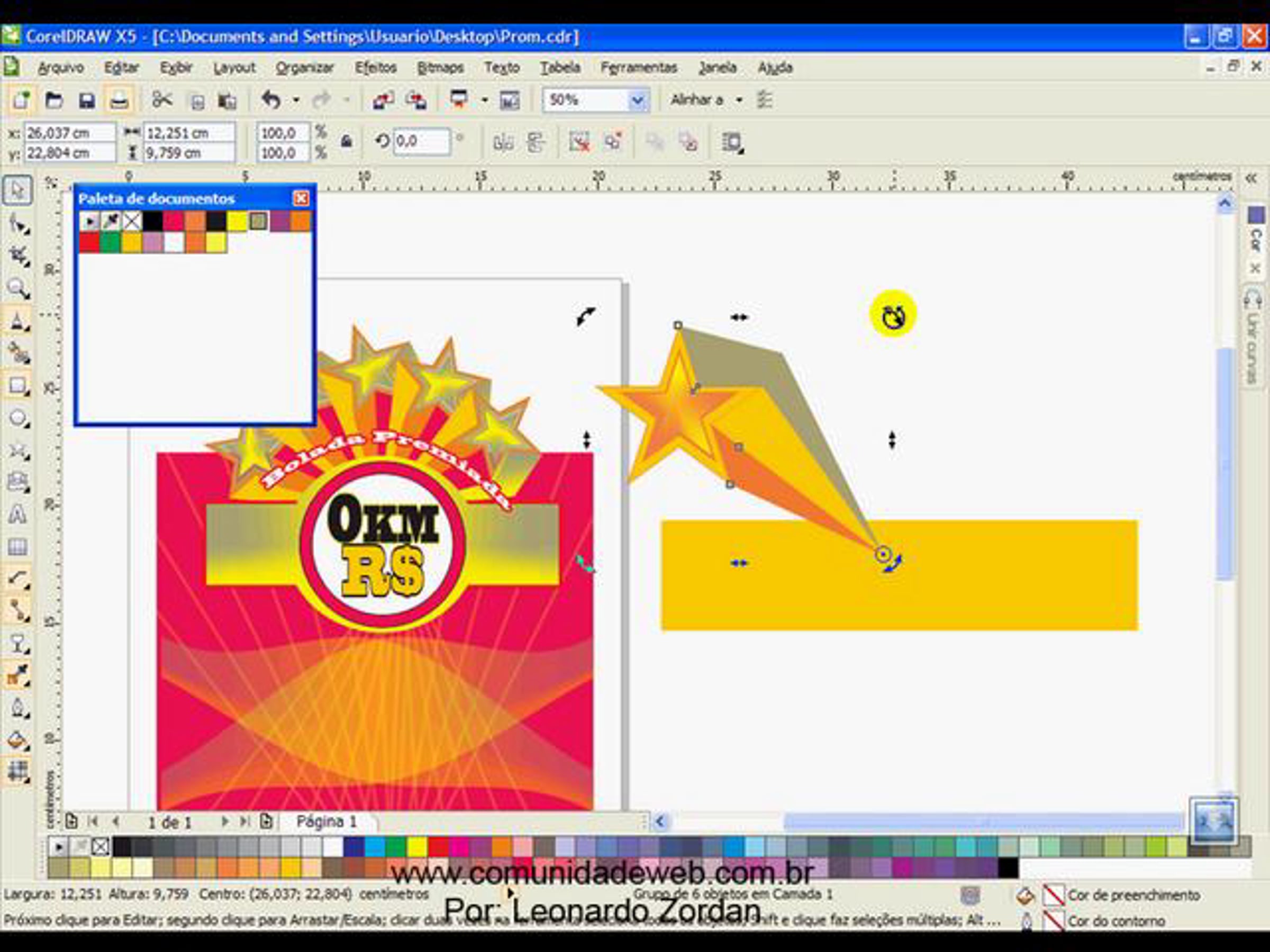This screenshot has height=952, width=1270.
Task: Select the Rectangle tool
Action: (17, 385)
